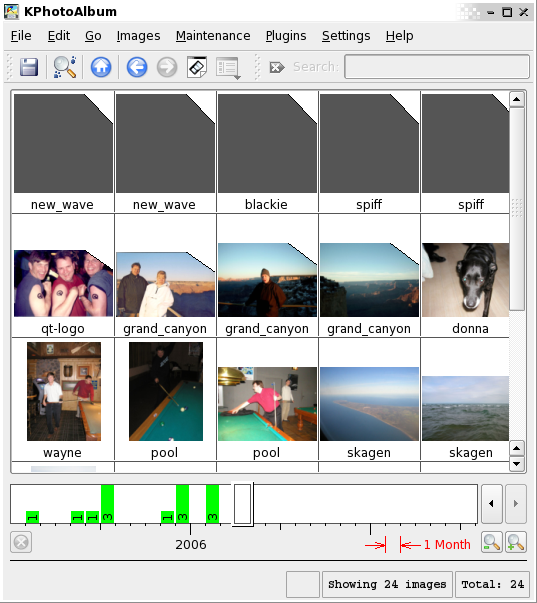Click the date bar selection handle

pos(242,504)
